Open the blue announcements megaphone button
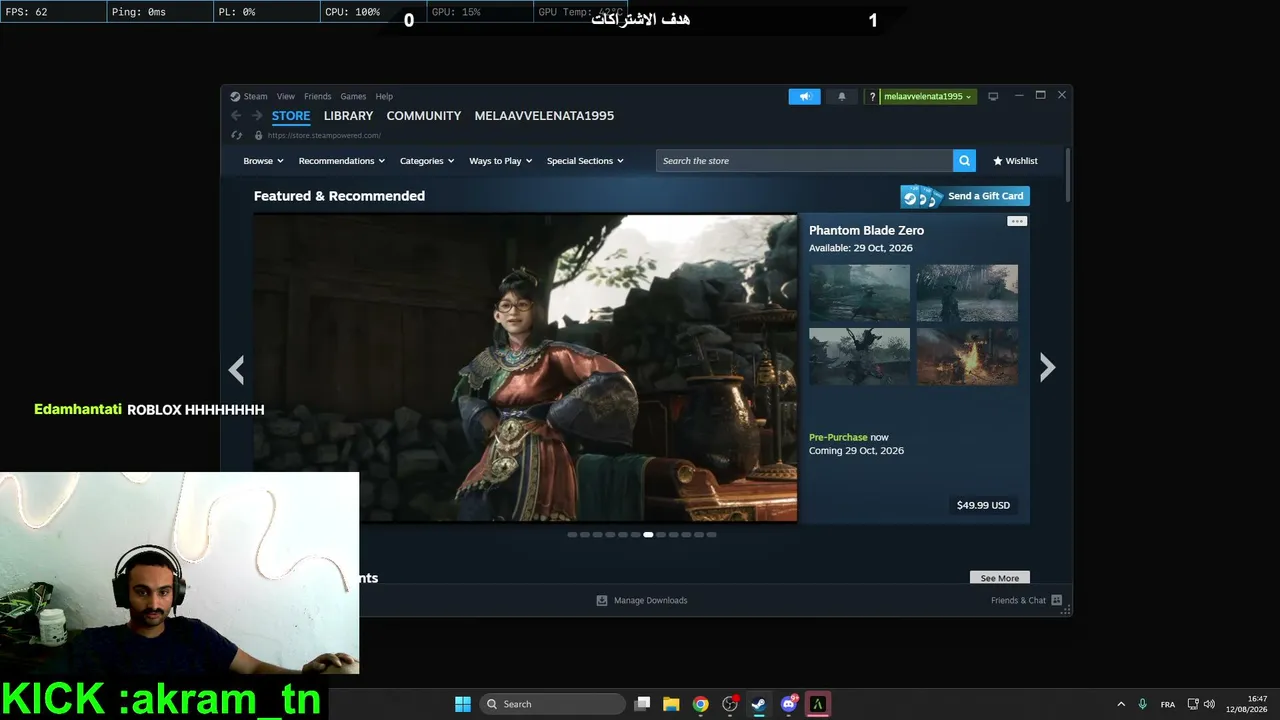 coord(804,96)
